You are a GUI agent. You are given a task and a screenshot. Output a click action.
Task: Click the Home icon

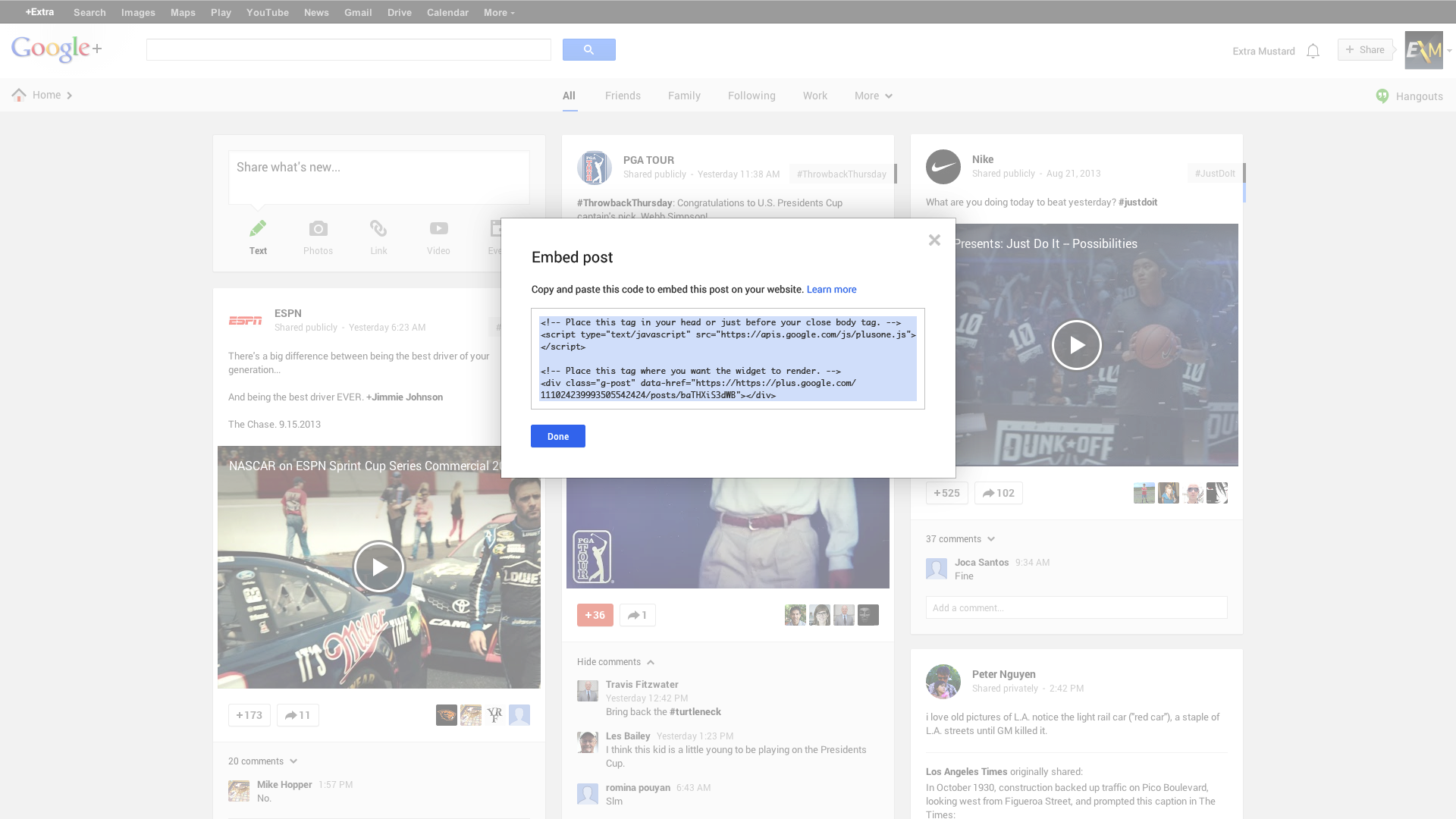click(18, 94)
